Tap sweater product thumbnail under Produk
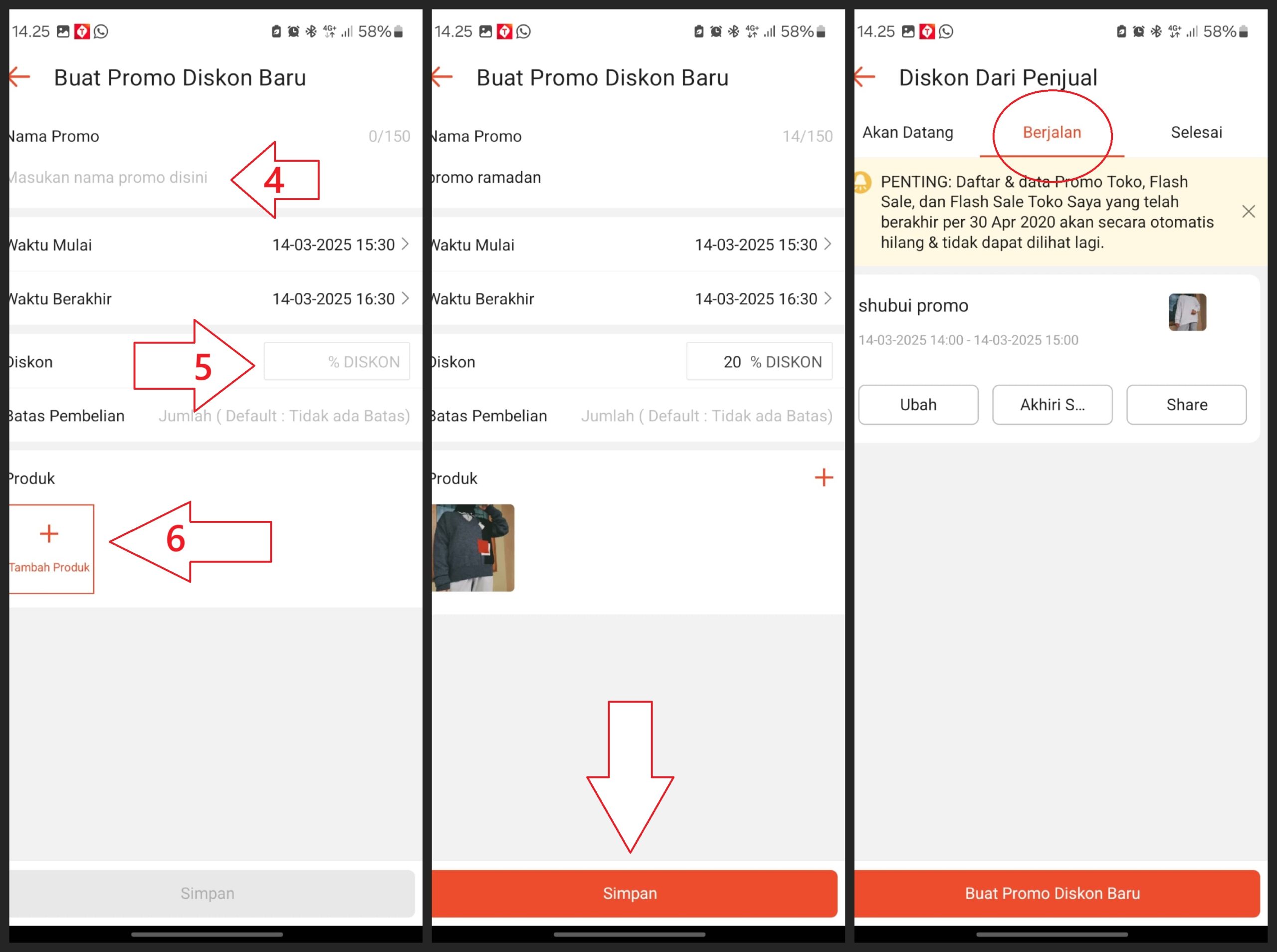The image size is (1277, 952). (x=473, y=547)
